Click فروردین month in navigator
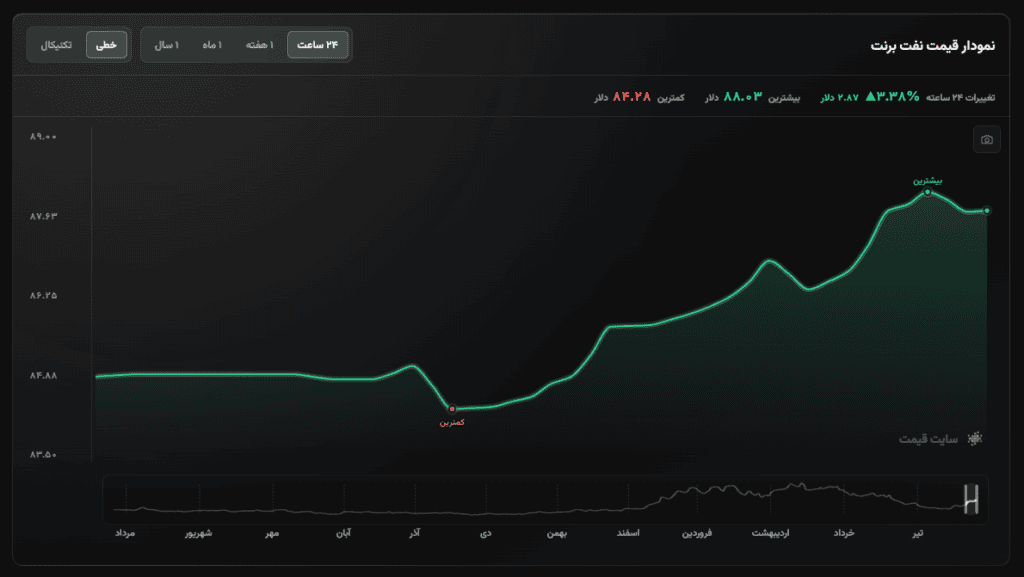This screenshot has height=577, width=1024. 697,533
